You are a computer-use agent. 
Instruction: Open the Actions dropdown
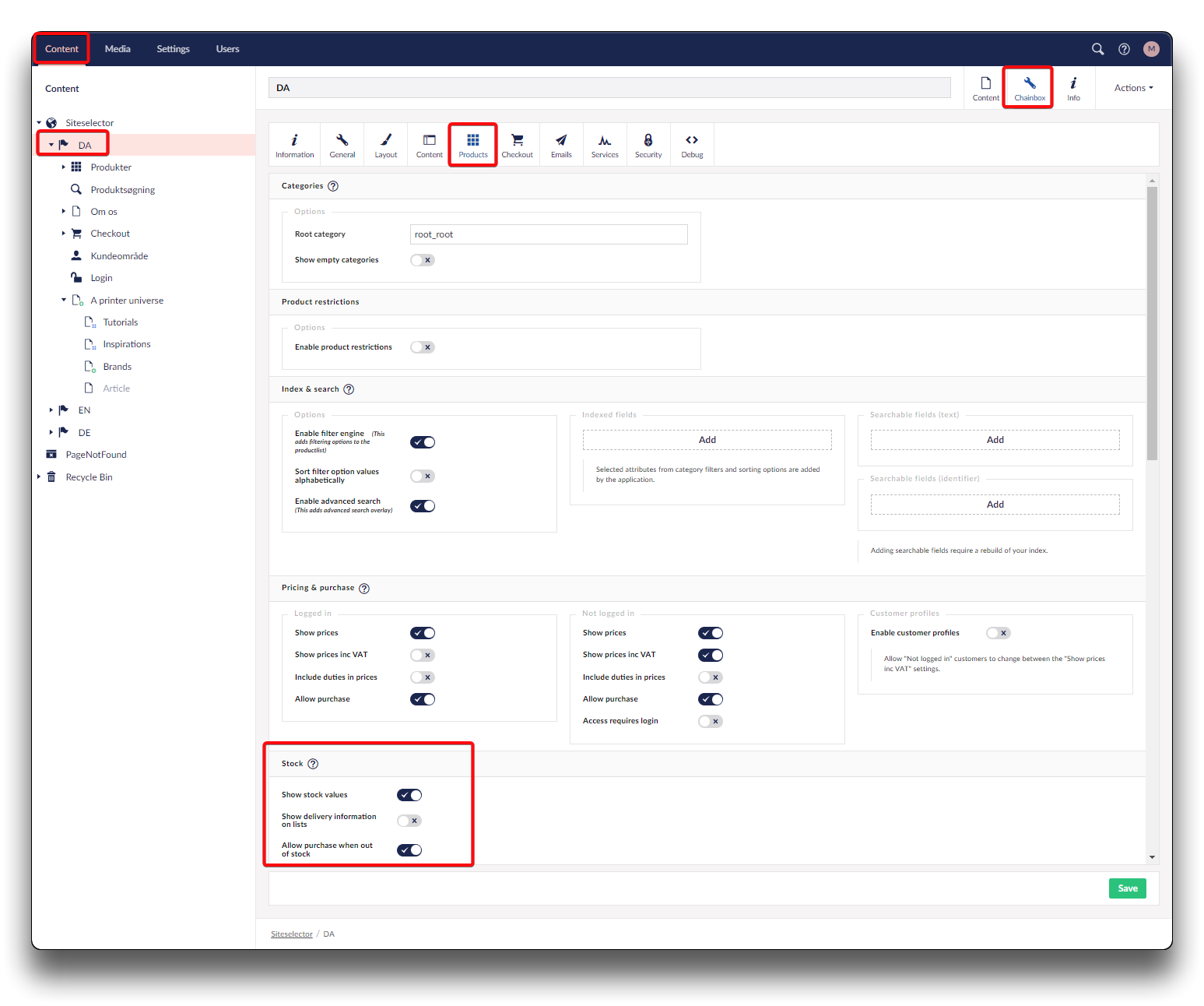click(x=1133, y=88)
